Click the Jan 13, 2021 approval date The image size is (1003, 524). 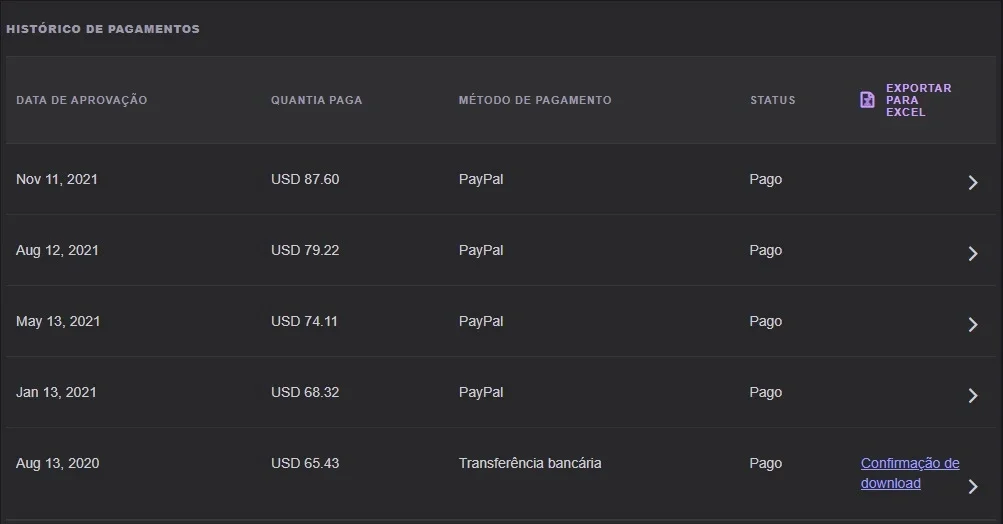point(56,392)
